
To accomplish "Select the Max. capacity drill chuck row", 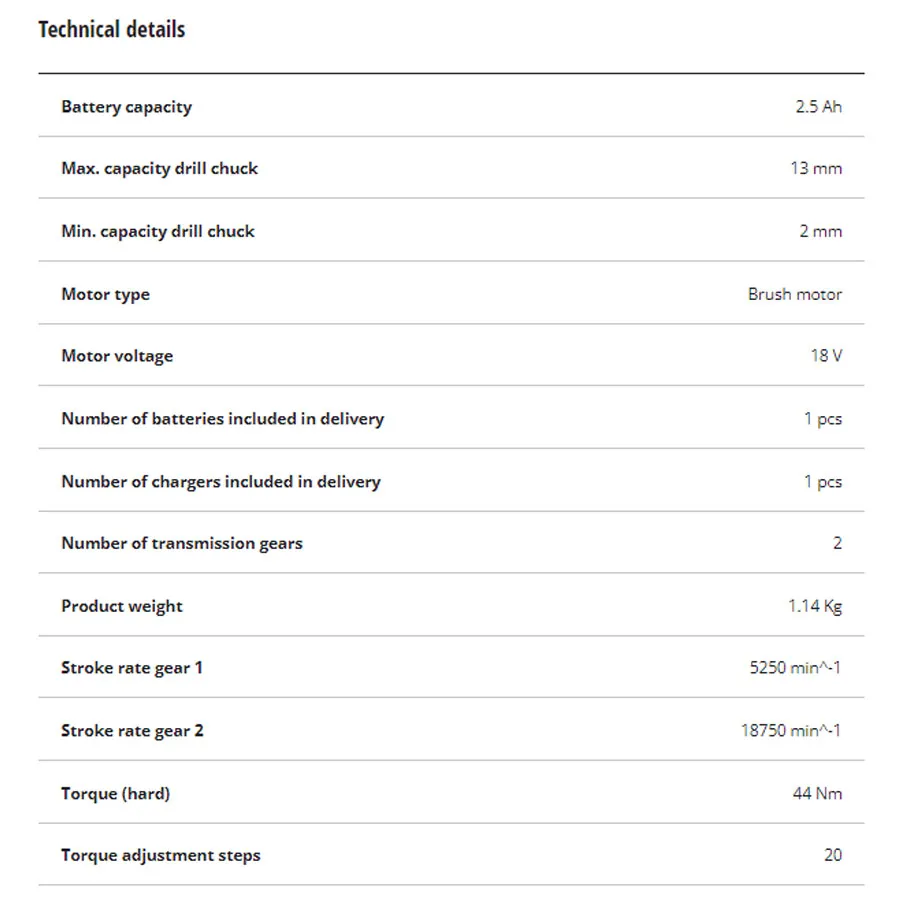I will pos(451,168).
